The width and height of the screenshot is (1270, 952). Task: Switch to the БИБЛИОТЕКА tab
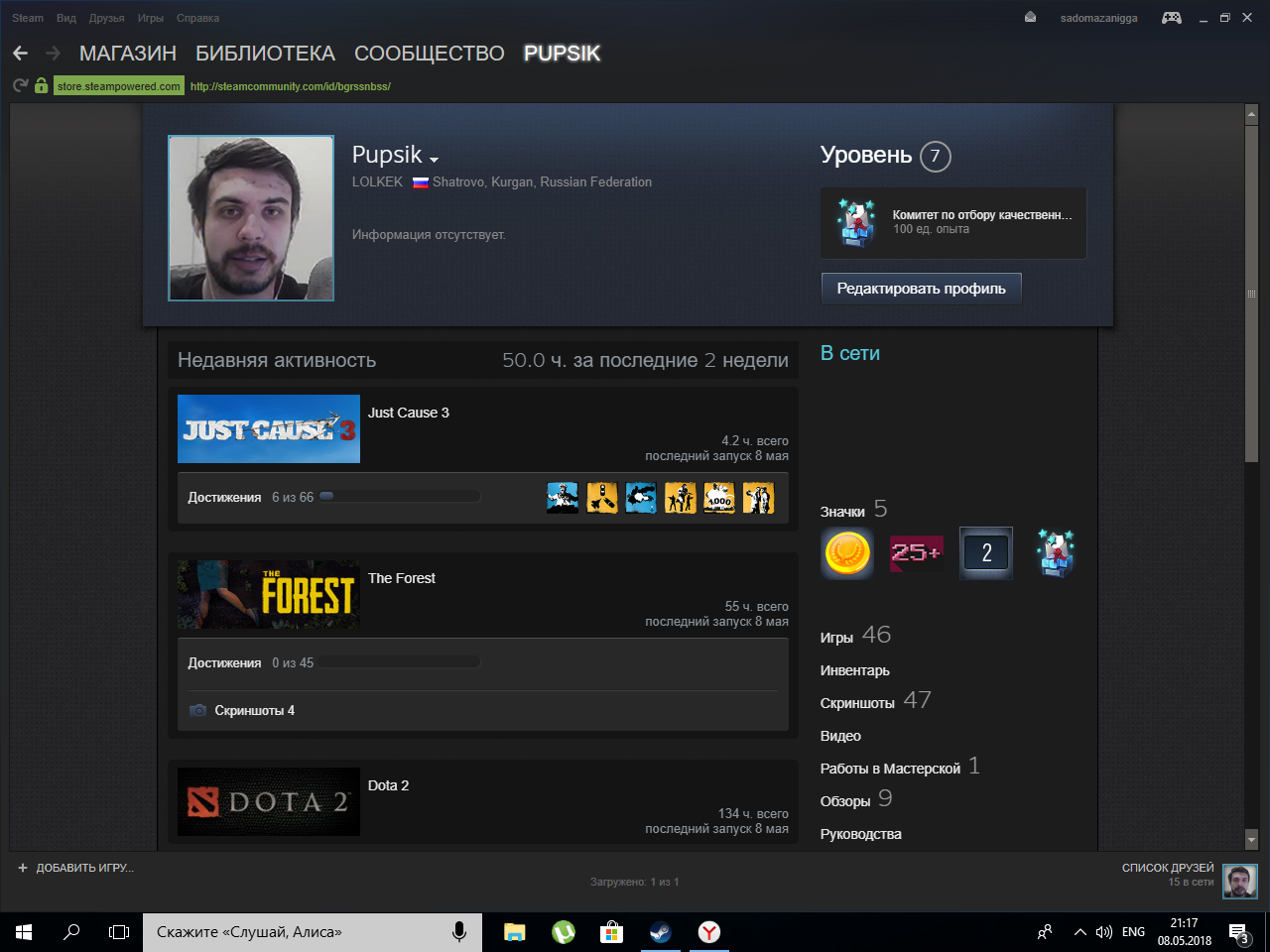tap(265, 54)
